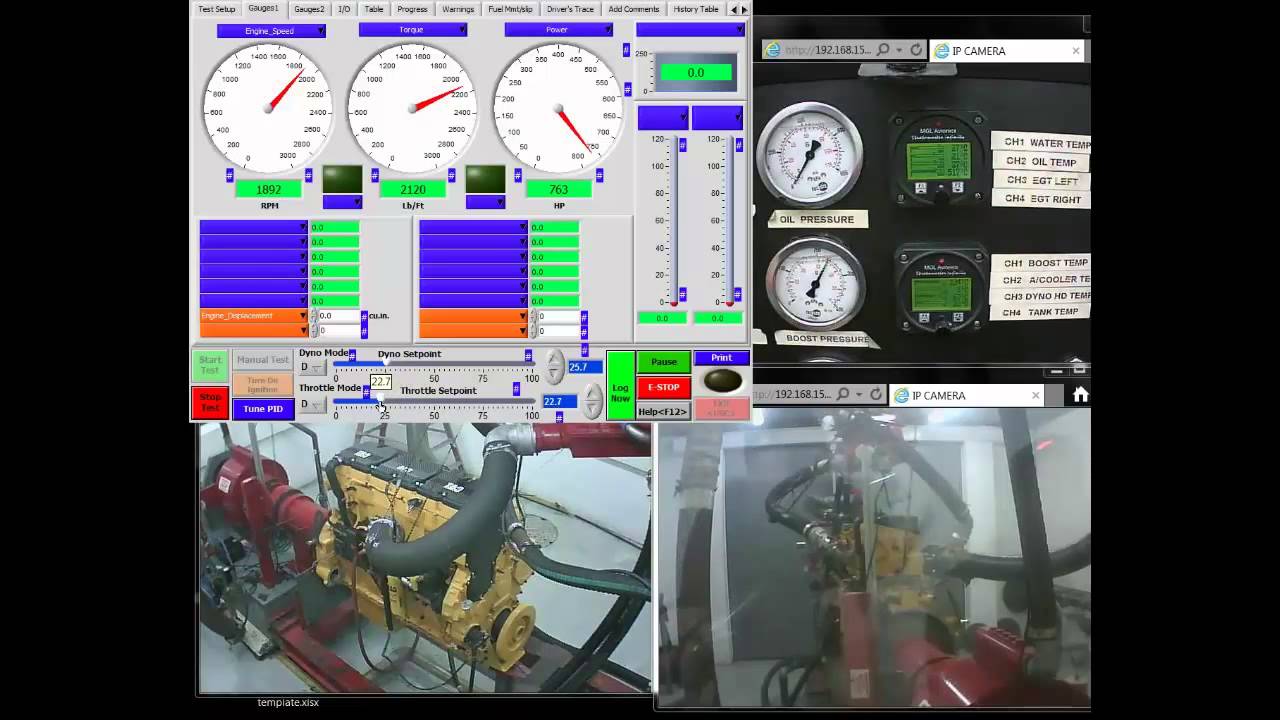
Task: Click the blue Print button
Action: (x=721, y=358)
